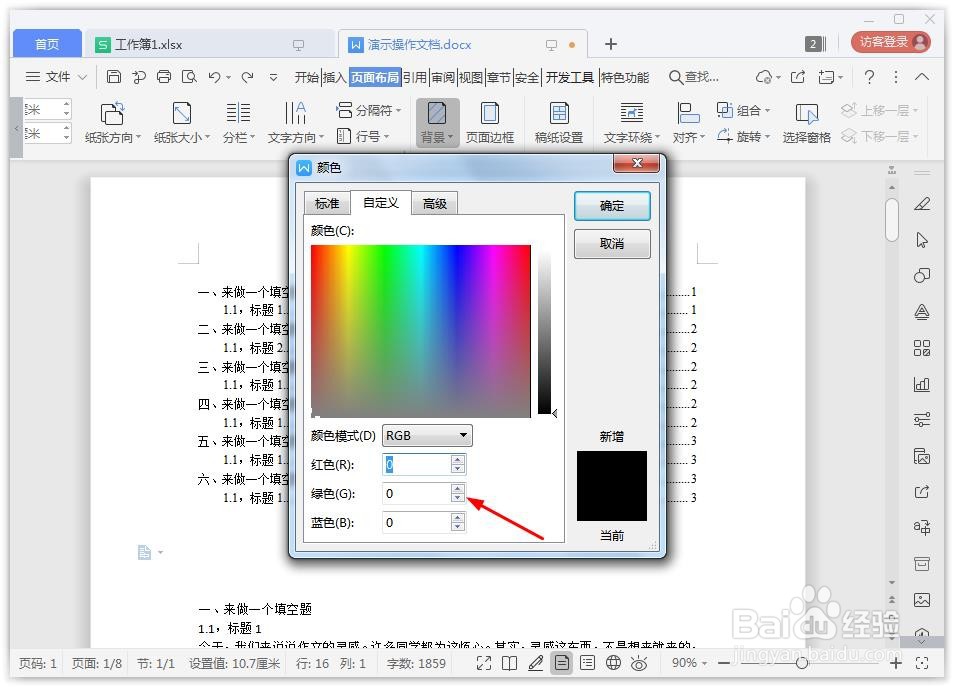
Task: Click the 页面边框 page border icon
Action: pos(490,121)
